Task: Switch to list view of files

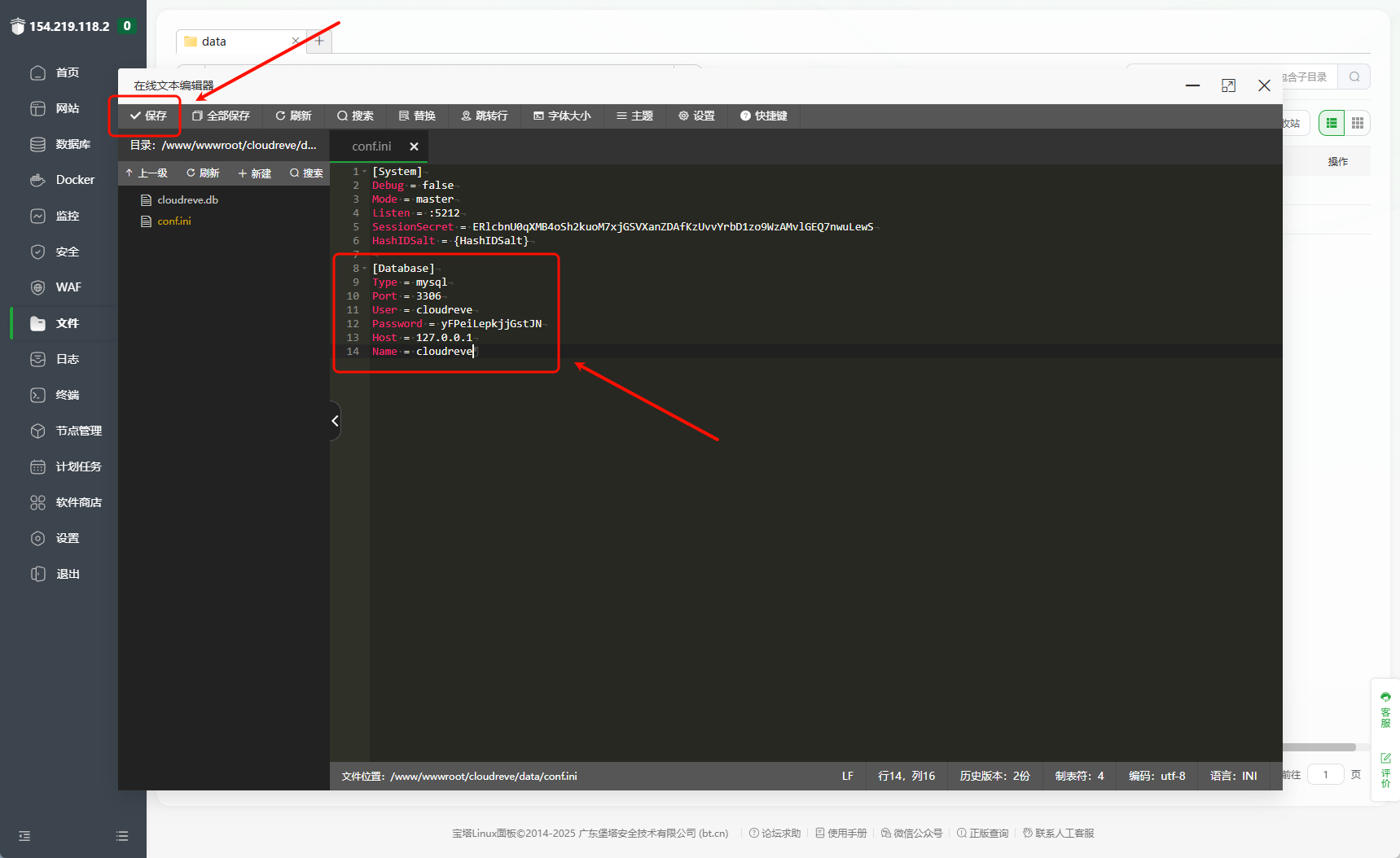Action: [1332, 123]
